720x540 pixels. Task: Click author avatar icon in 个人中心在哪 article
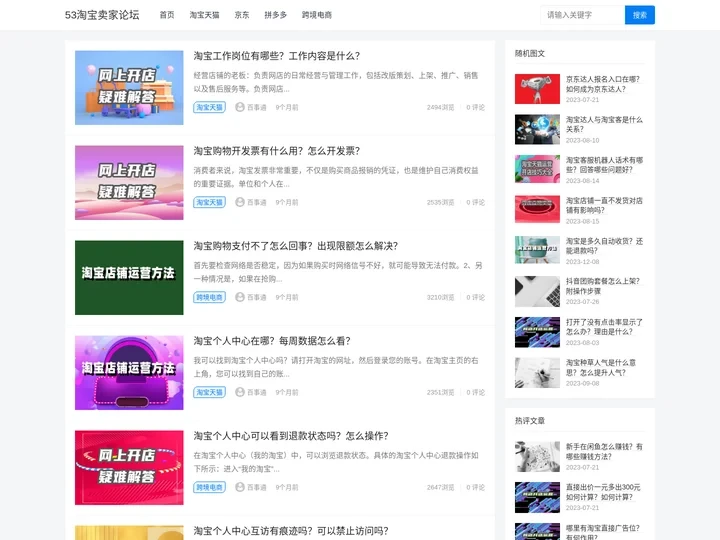240,392
